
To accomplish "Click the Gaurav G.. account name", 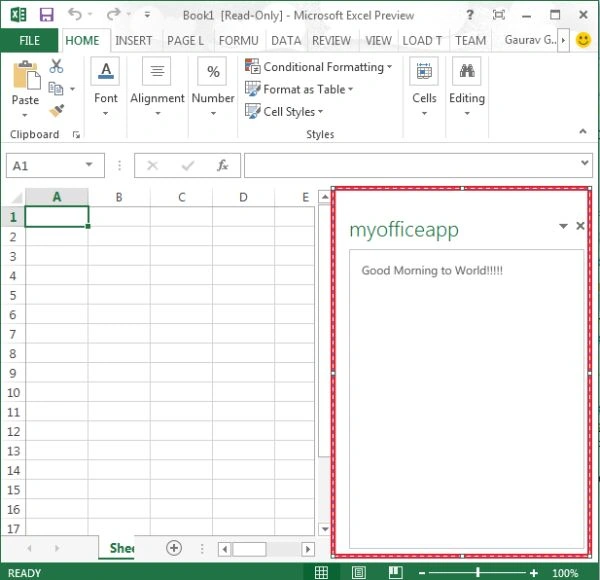I will (530, 39).
